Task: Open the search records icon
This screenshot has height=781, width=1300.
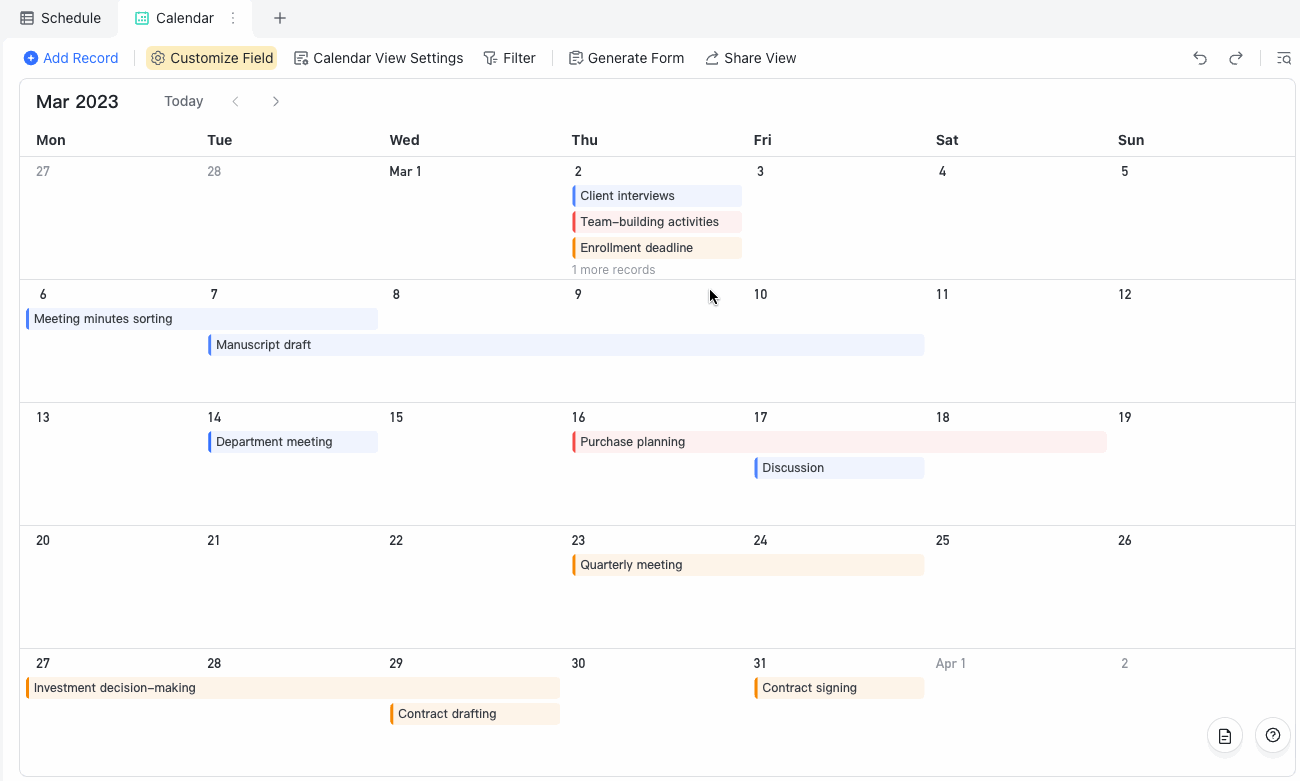Action: [x=1283, y=58]
